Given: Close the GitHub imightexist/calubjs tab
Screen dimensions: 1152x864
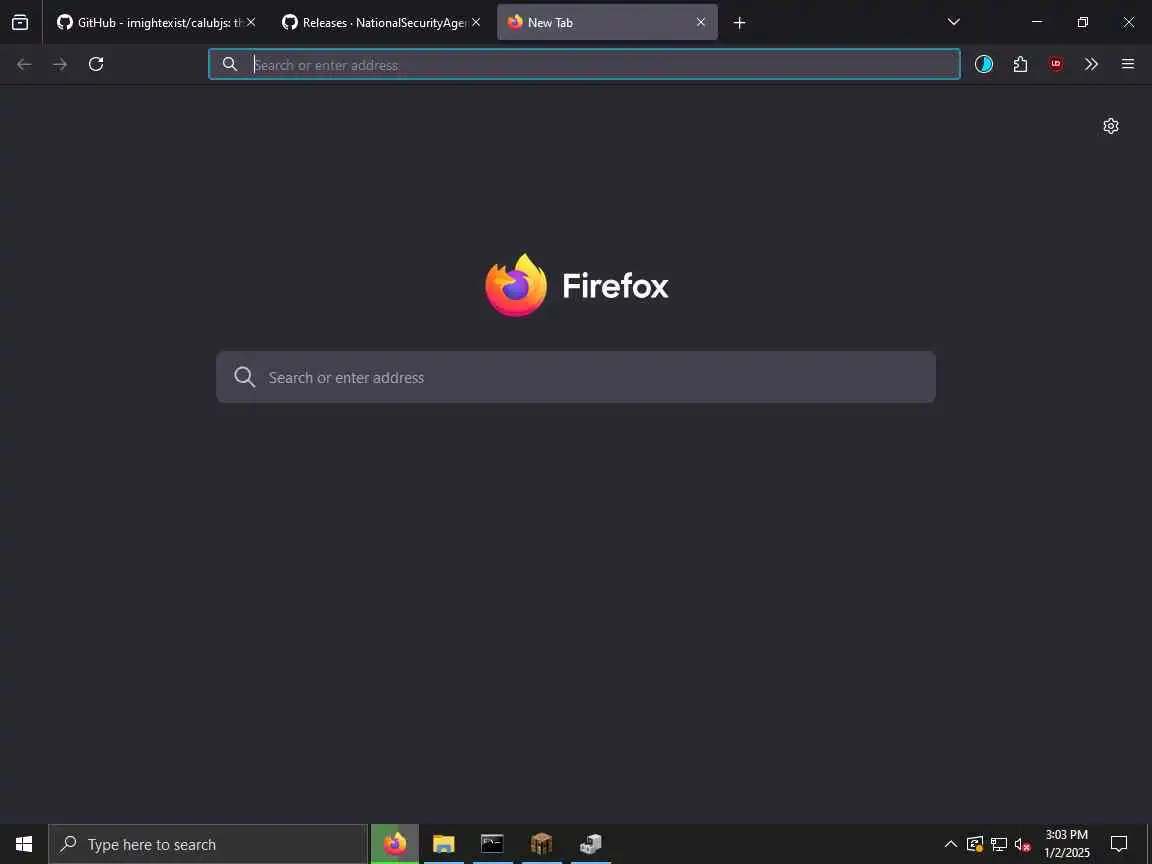Looking at the screenshot, I should point(251,22).
